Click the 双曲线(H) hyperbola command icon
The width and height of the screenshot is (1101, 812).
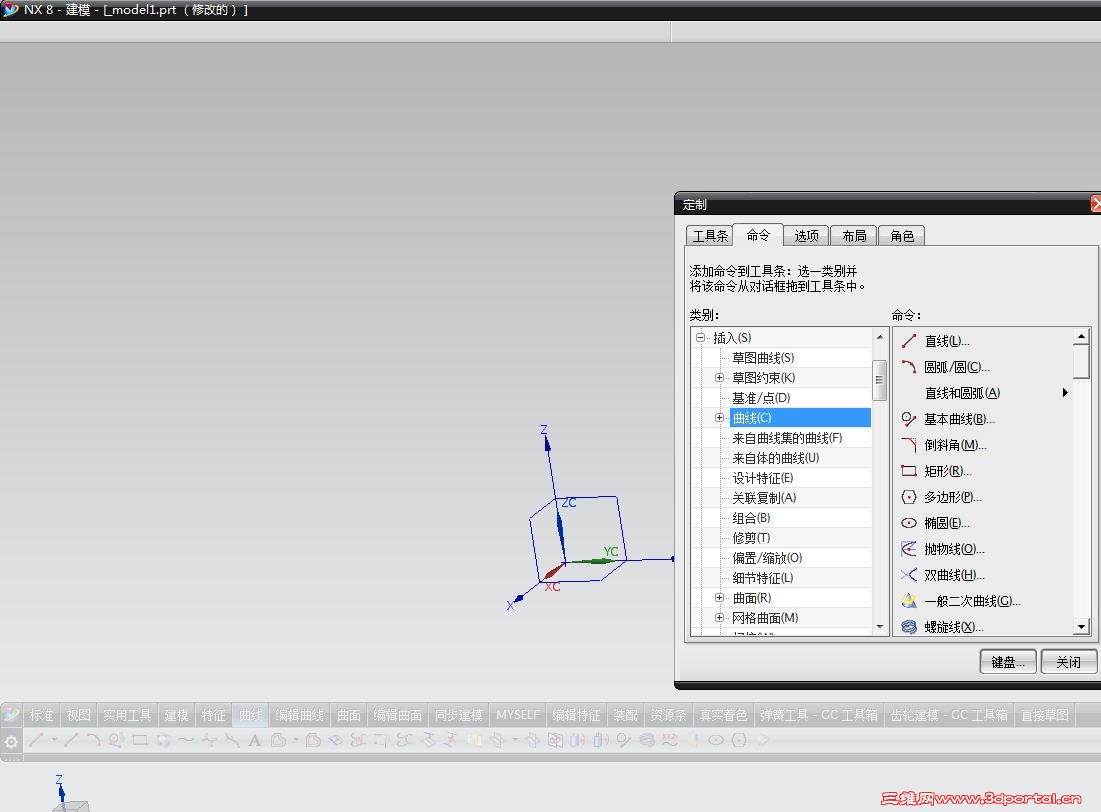(x=909, y=575)
